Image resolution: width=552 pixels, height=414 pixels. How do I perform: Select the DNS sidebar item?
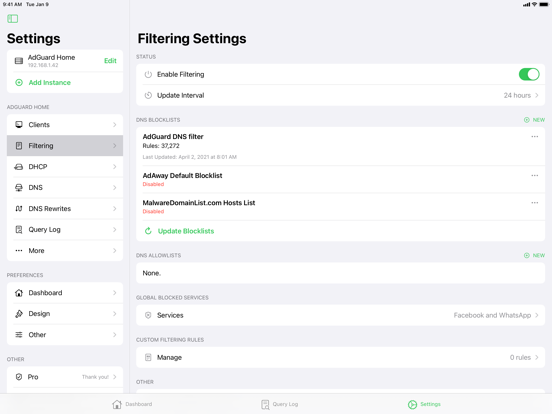(x=65, y=188)
